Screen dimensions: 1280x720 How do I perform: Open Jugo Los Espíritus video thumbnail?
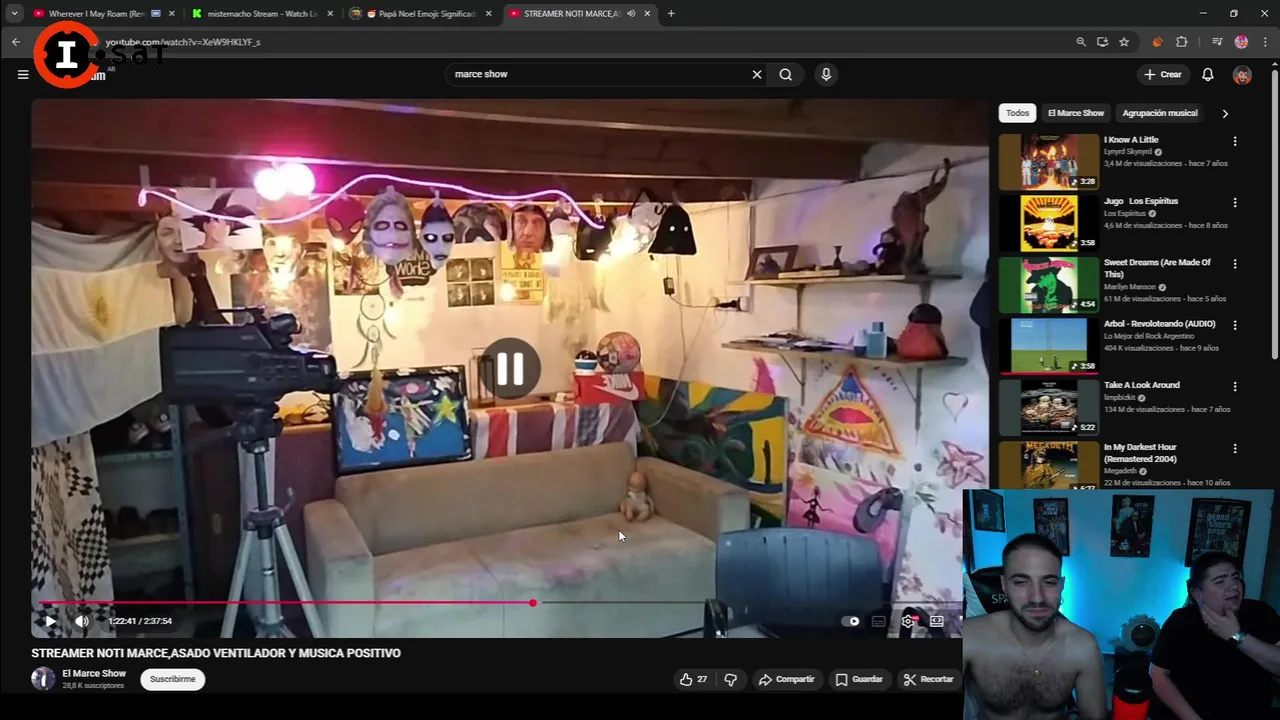click(1048, 222)
